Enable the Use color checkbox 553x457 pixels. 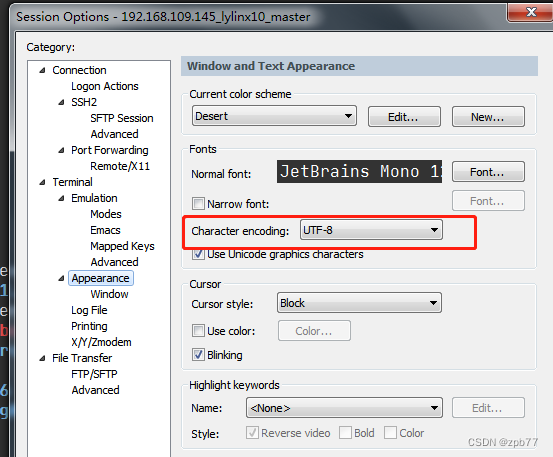(x=198, y=331)
